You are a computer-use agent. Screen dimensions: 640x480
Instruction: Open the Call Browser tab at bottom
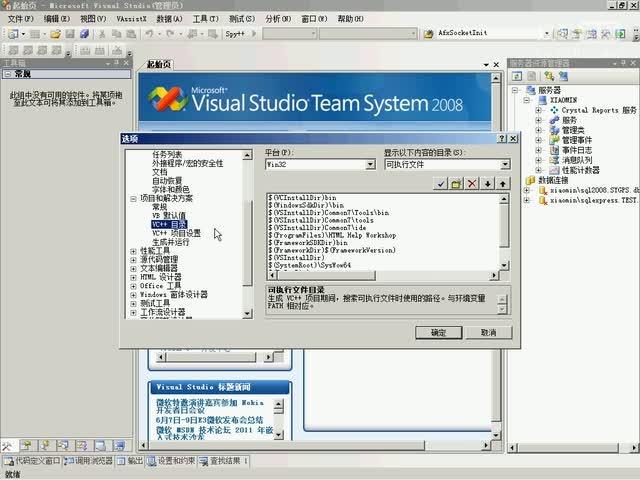(89, 461)
